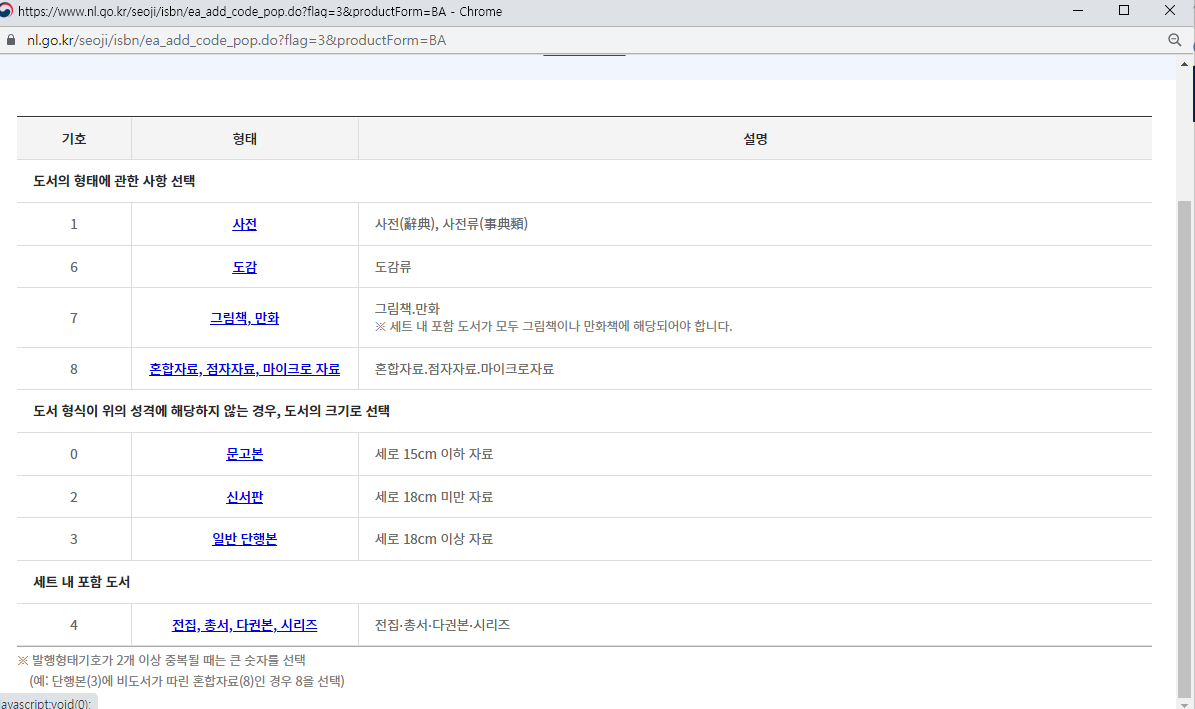This screenshot has height=709, width=1195.
Task: Click the zoom magnifier icon in address bar
Action: [x=1174, y=40]
